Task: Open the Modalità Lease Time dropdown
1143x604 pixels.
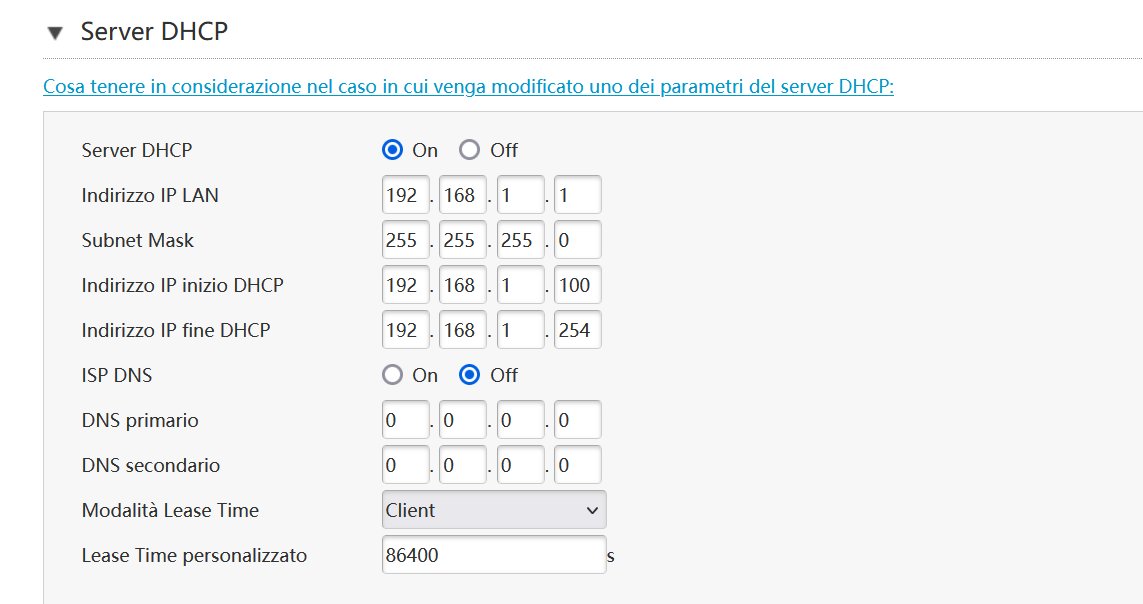Action: coord(494,510)
